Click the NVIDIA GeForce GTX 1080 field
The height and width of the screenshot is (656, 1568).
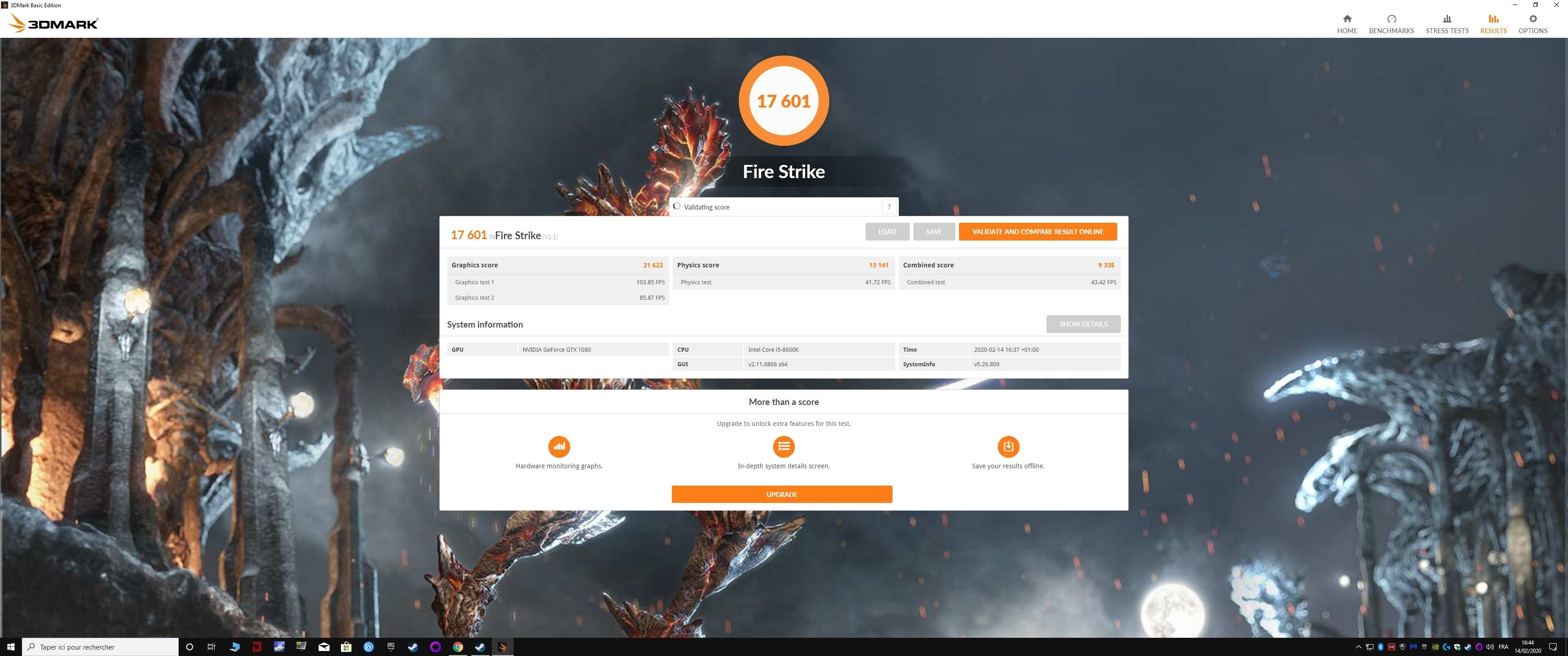coord(593,349)
